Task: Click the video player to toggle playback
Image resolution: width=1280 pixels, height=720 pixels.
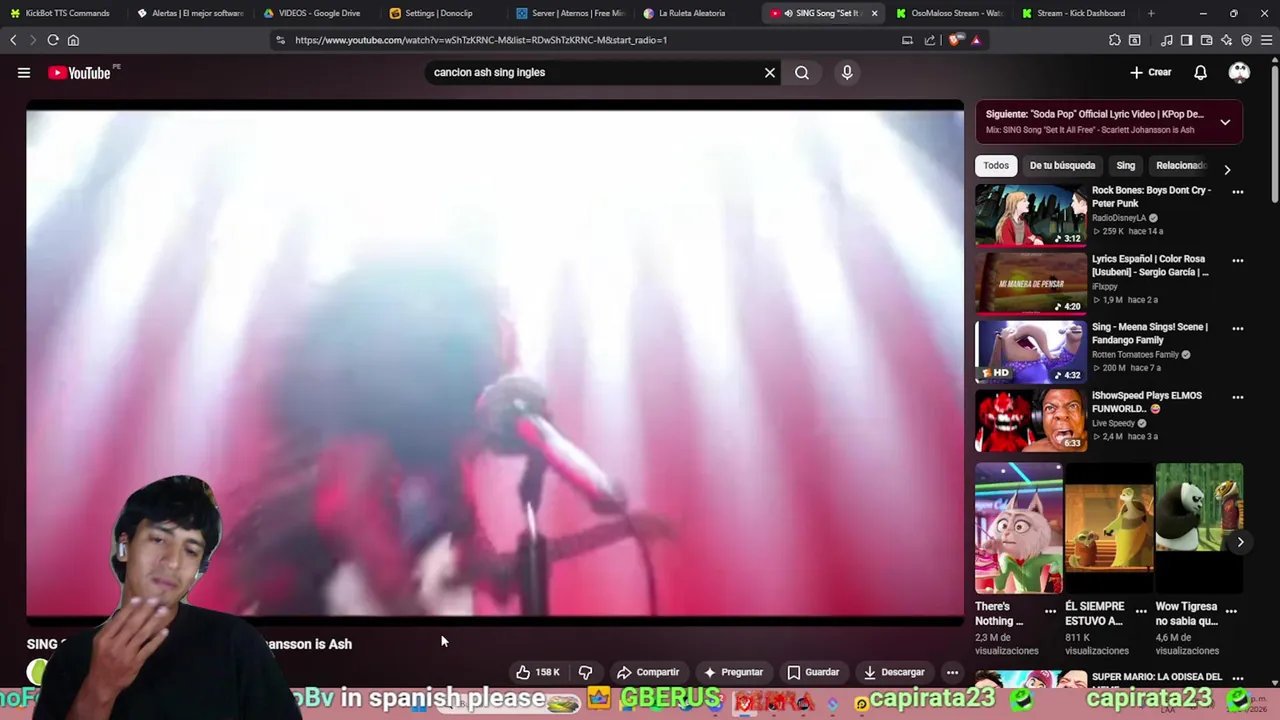Action: click(x=495, y=362)
